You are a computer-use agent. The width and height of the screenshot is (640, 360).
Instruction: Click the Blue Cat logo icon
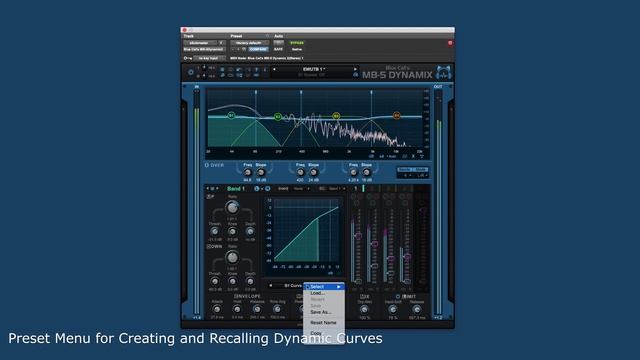(444, 72)
